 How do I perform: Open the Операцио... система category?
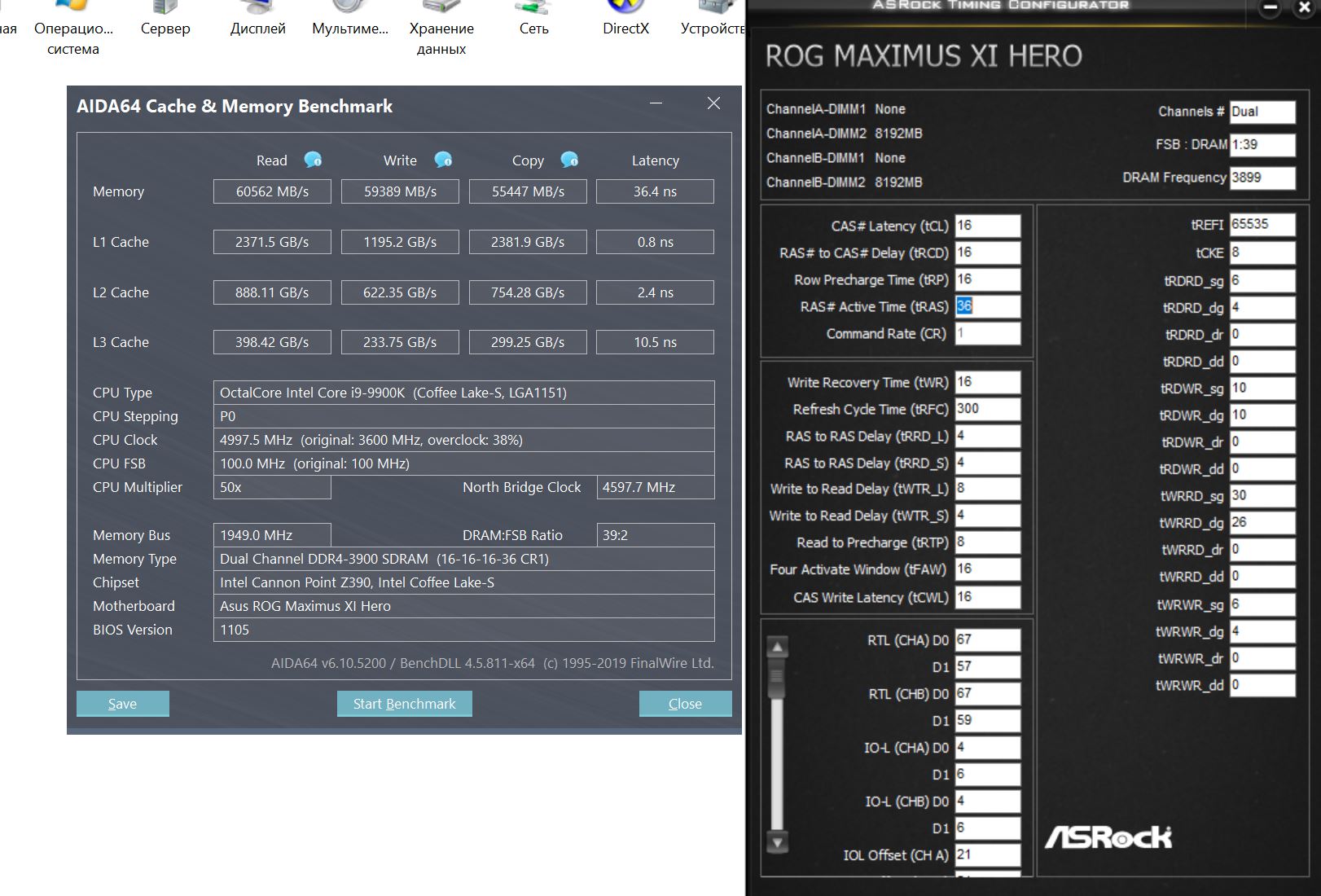[73, 29]
